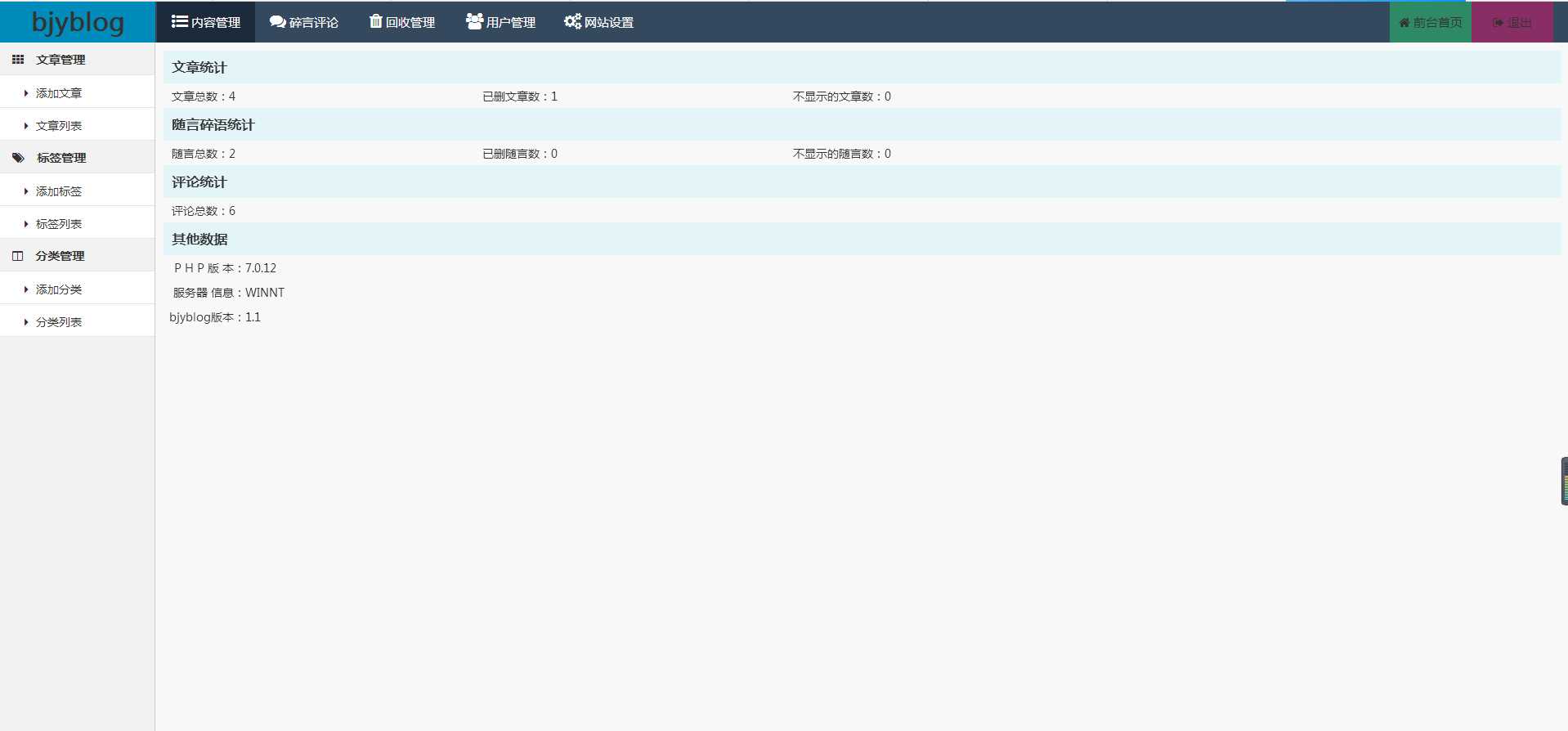This screenshot has height=731, width=1568.
Task: Open the 用户管理 menu
Action: pos(500,22)
